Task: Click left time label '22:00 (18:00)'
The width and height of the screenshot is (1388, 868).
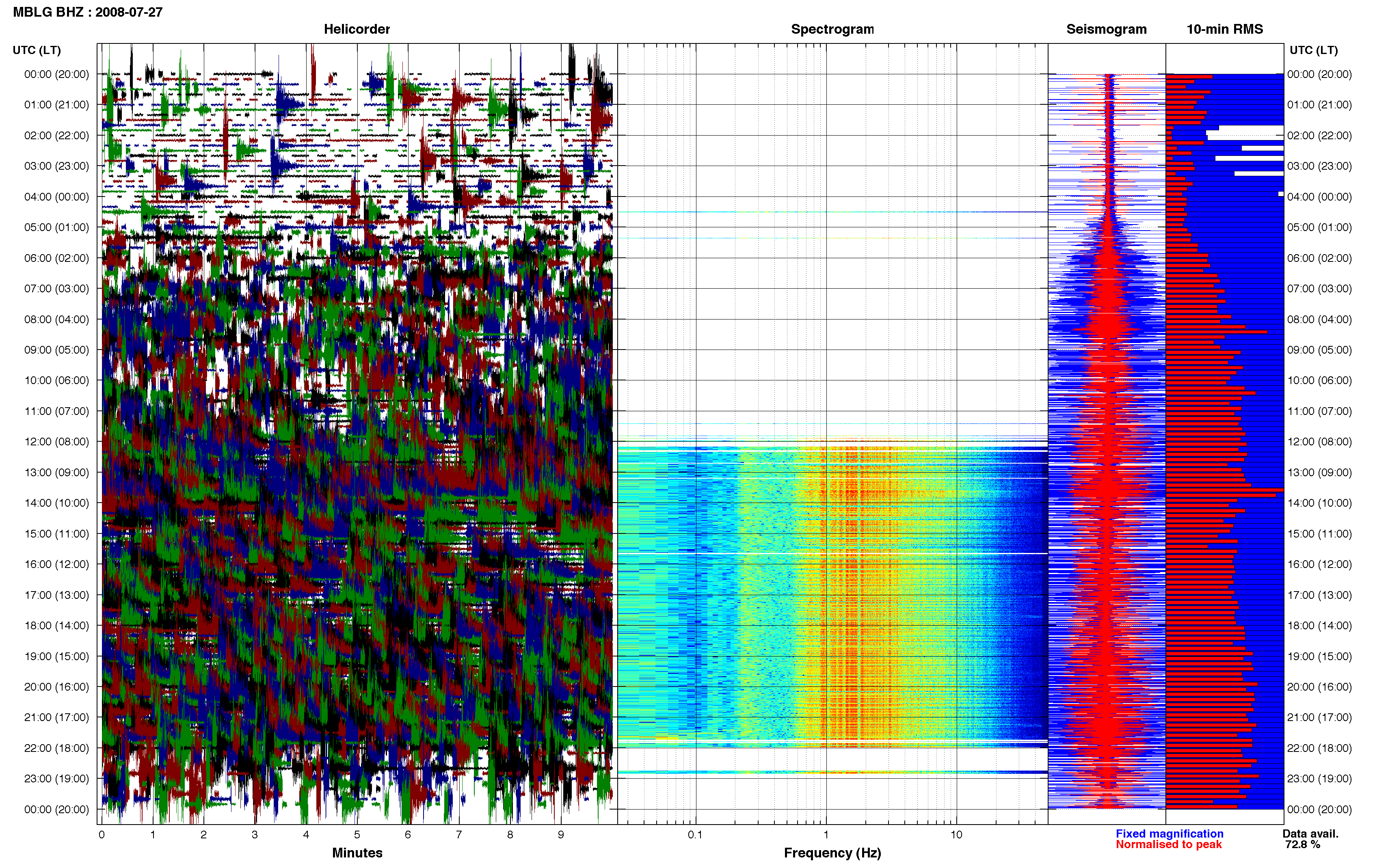Action: (57, 748)
